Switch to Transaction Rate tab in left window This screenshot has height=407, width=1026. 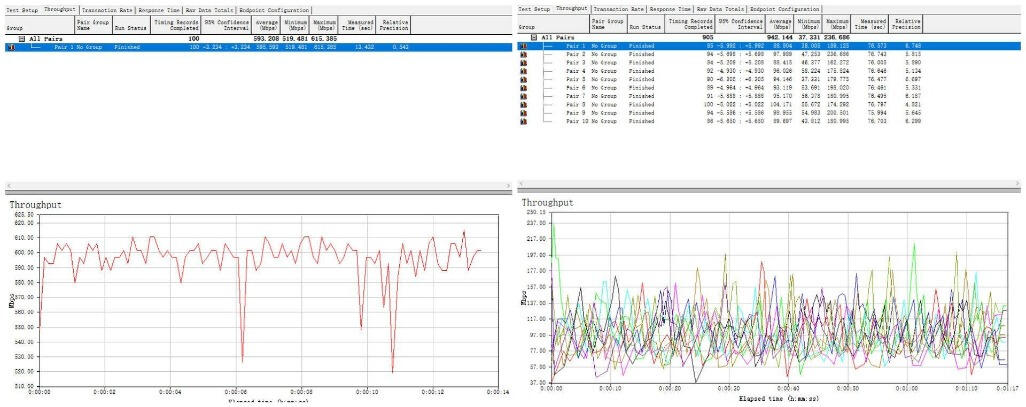107,10
